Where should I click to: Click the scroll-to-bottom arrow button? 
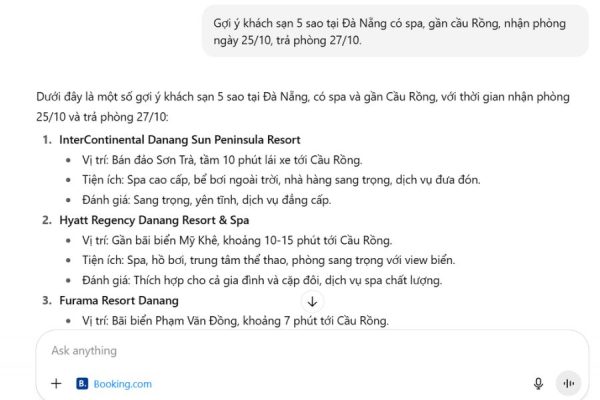click(312, 301)
